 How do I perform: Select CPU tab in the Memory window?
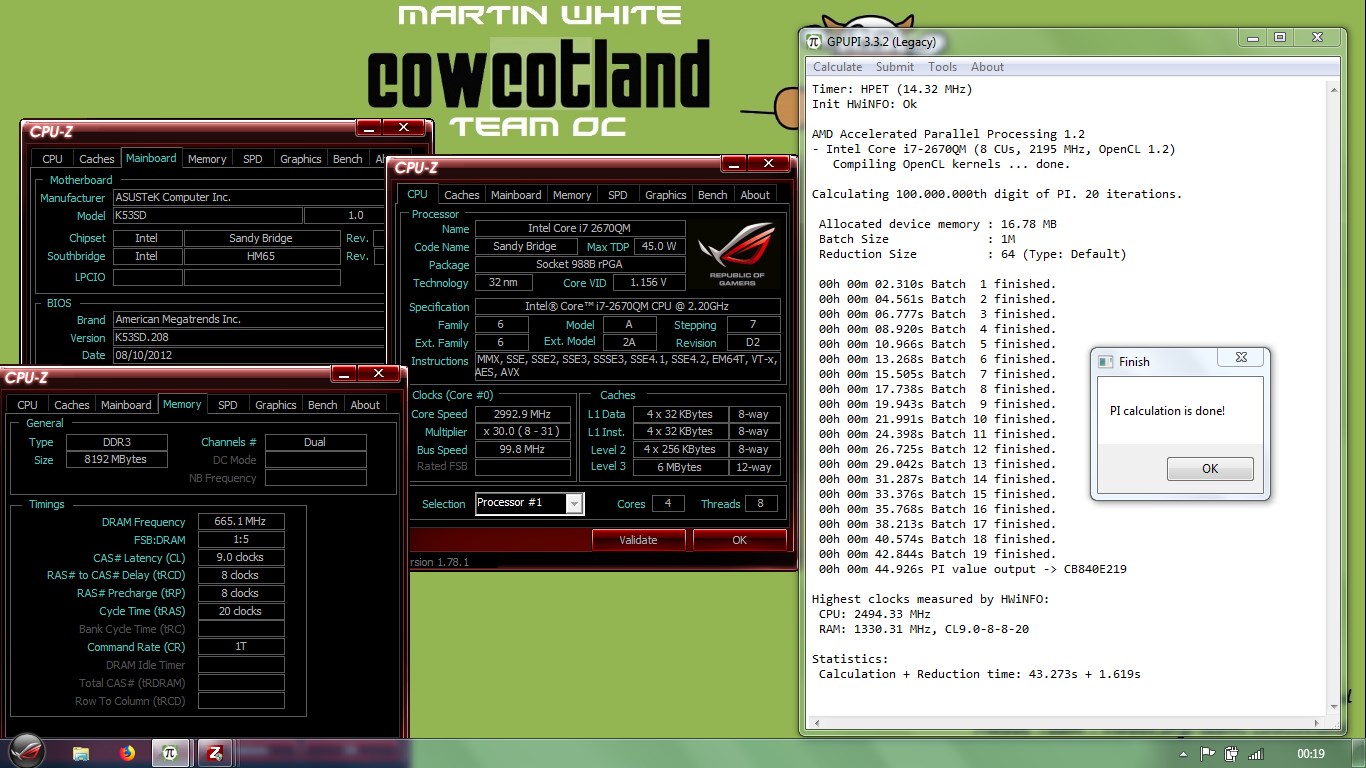27,405
